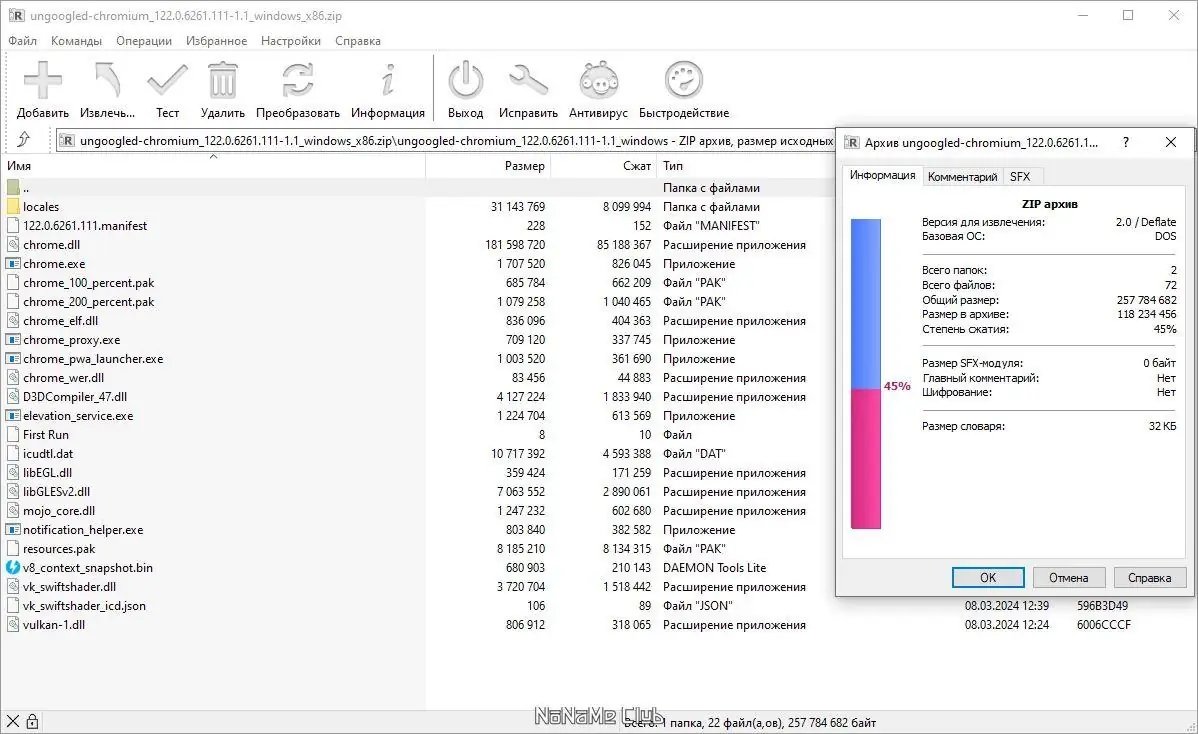Screen dimensions: 1198x734
Task: Select chrome_pwa_launcher.exe file
Action: [x=92, y=358]
